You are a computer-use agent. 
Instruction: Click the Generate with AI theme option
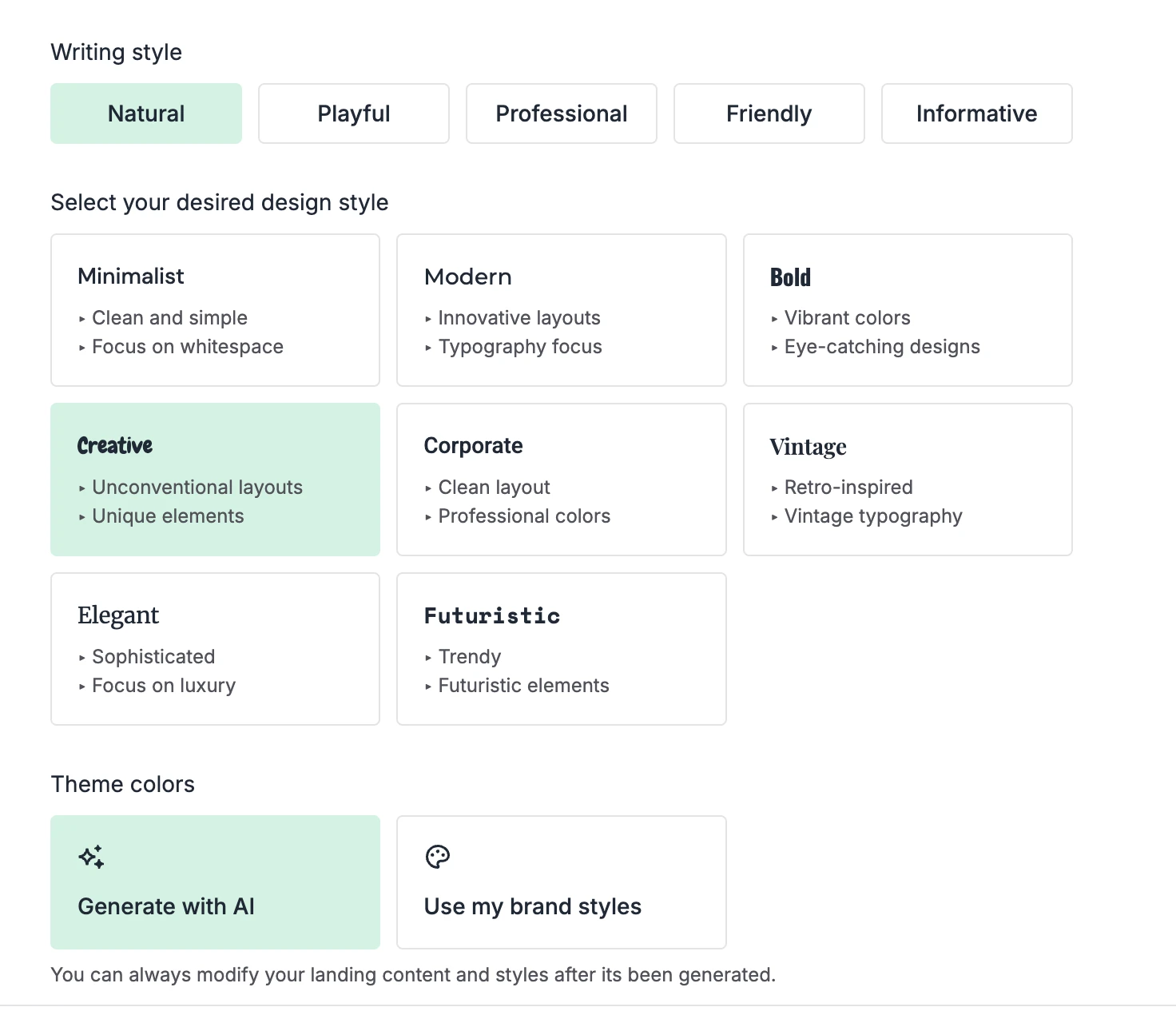pos(214,882)
